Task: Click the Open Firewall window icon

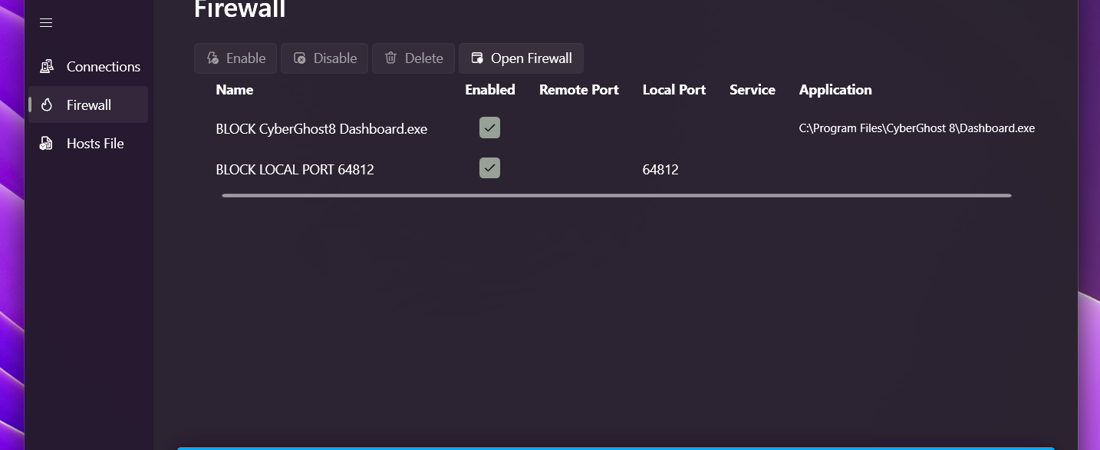Action: [477, 58]
